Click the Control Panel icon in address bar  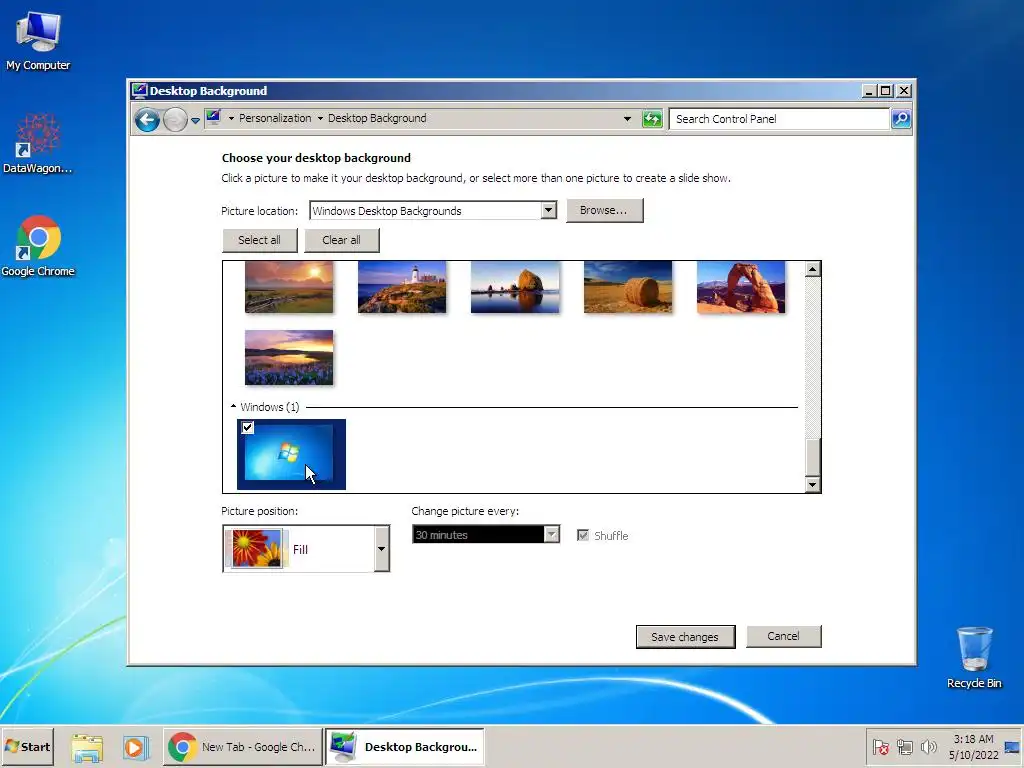point(214,118)
